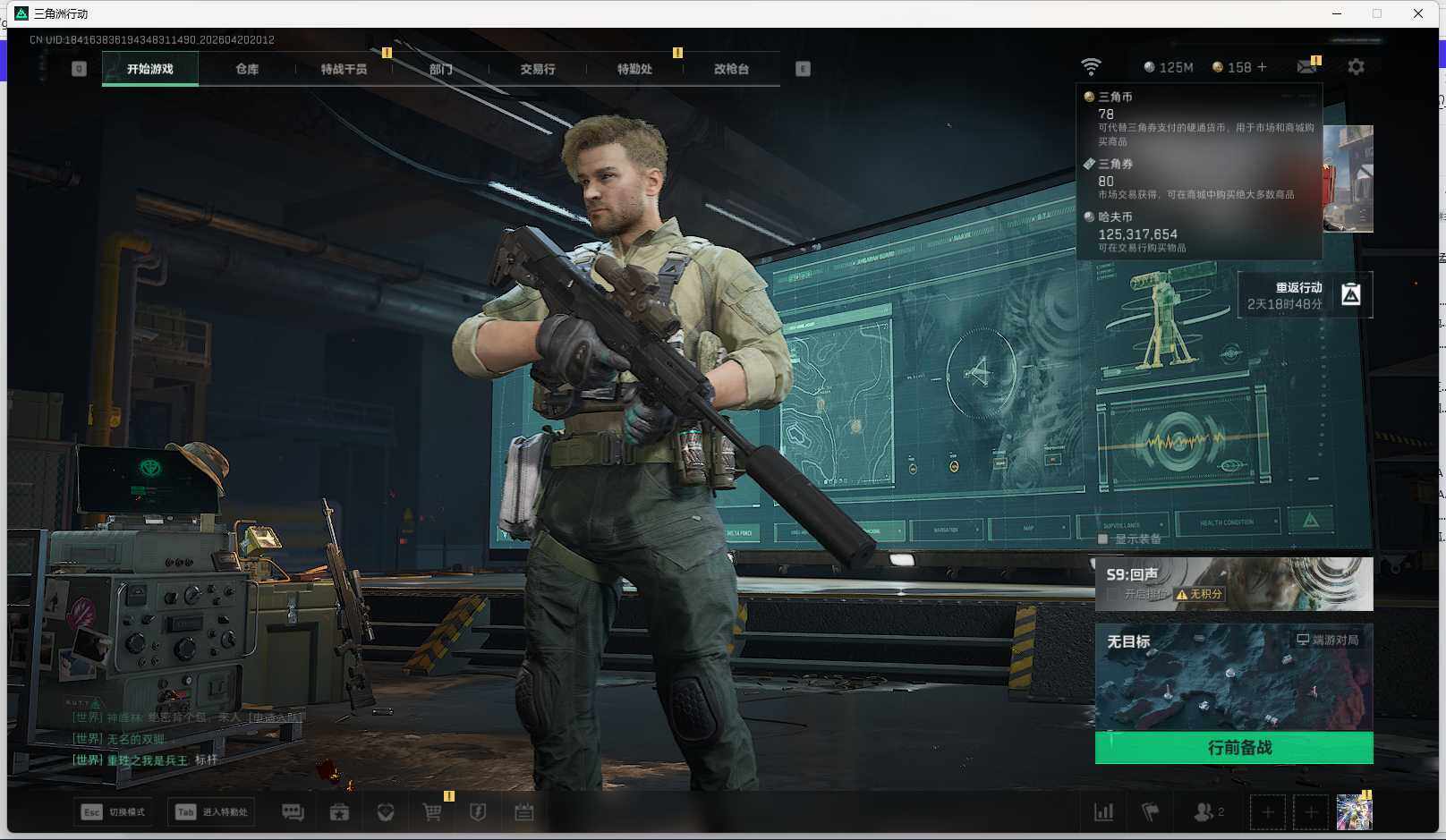
Task: Open the mail inbox icon
Action: (x=1307, y=66)
